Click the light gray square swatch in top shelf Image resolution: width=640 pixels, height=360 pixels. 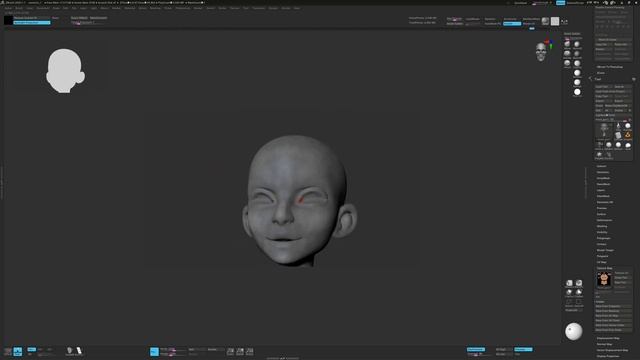555,21
